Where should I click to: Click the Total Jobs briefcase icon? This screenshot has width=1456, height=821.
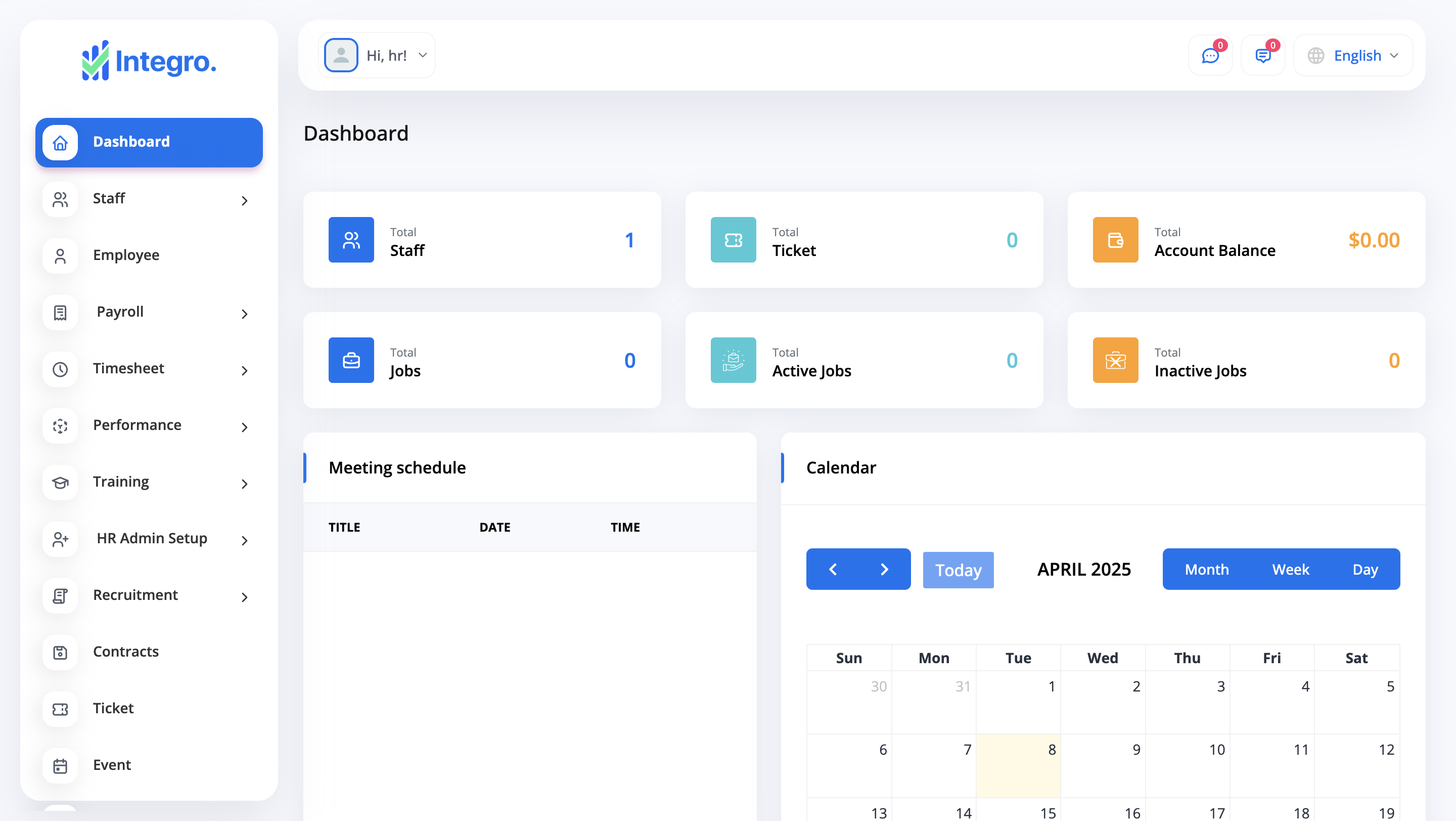(351, 360)
